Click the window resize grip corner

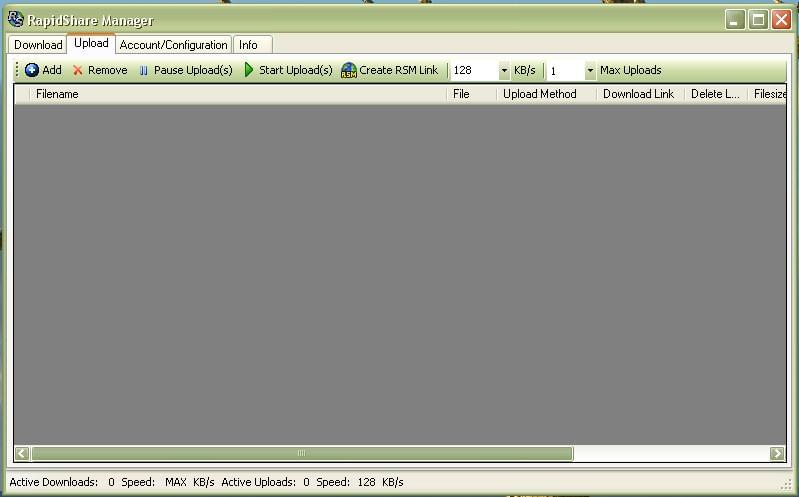click(787, 484)
